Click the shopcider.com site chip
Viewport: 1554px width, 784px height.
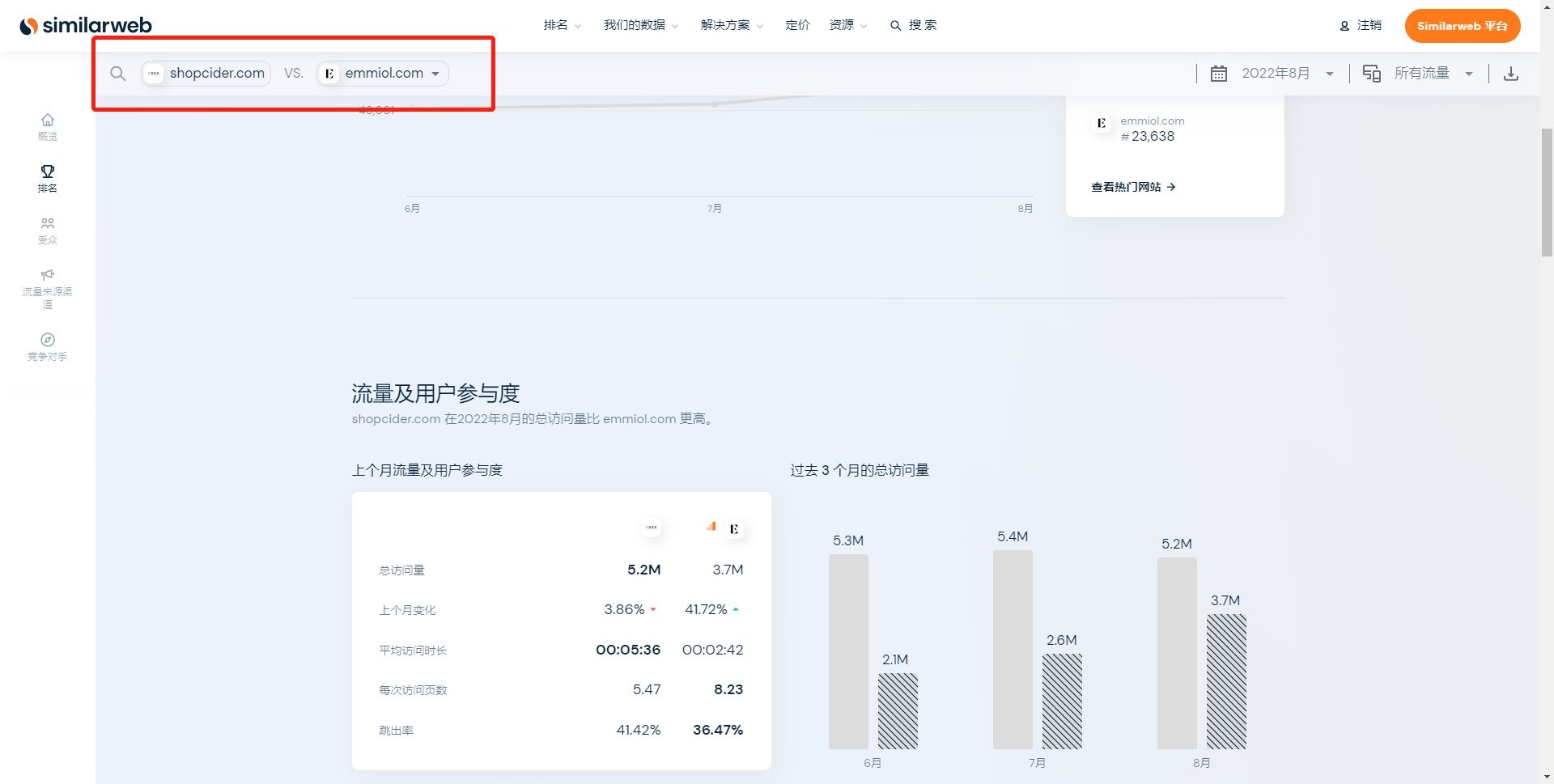[206, 74]
